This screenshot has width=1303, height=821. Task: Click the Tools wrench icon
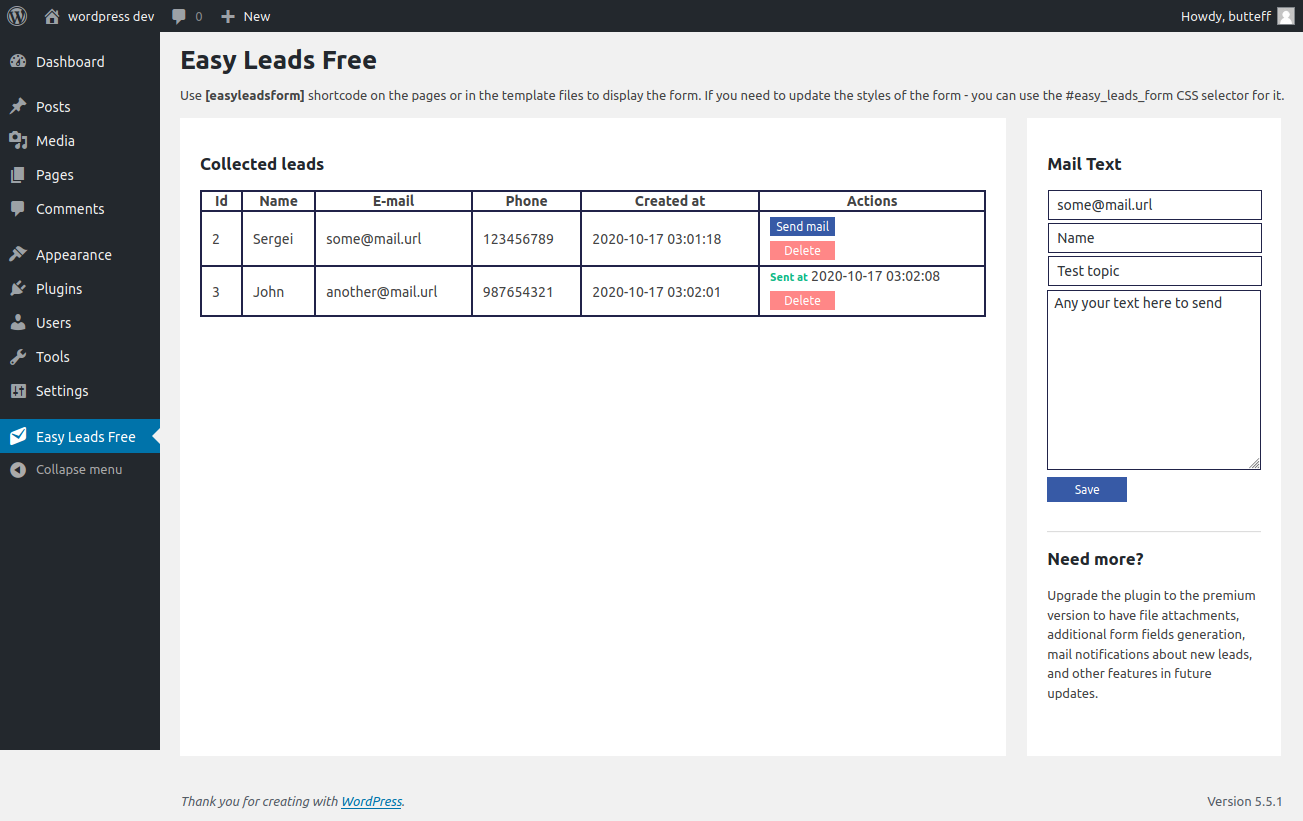(18, 357)
